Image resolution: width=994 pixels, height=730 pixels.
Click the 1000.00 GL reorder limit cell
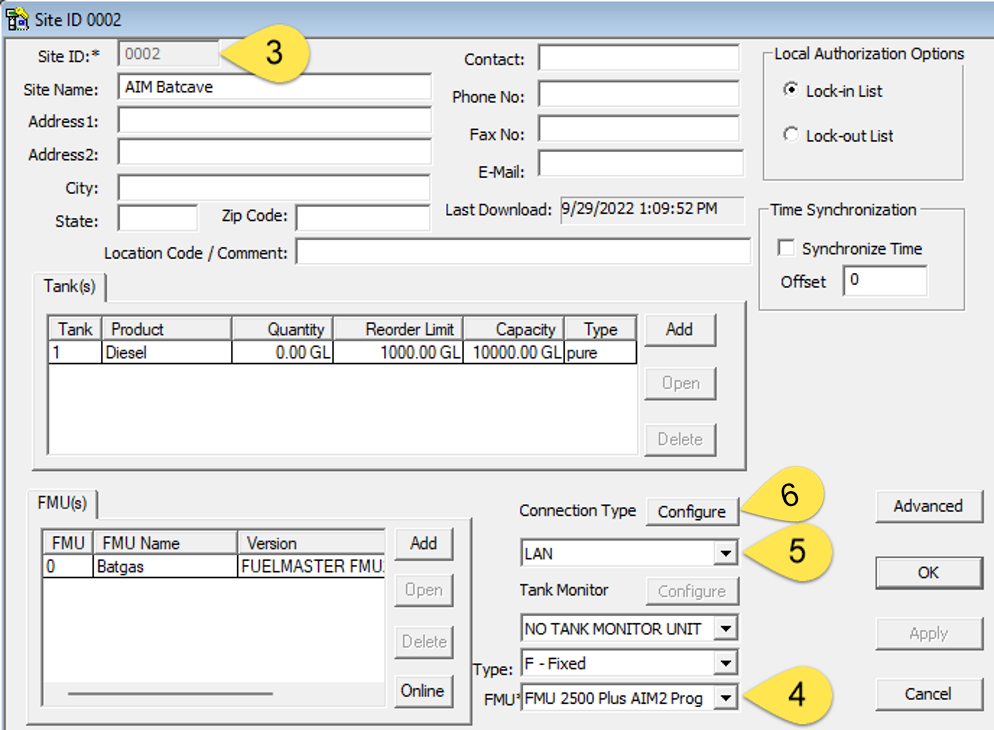coord(398,352)
